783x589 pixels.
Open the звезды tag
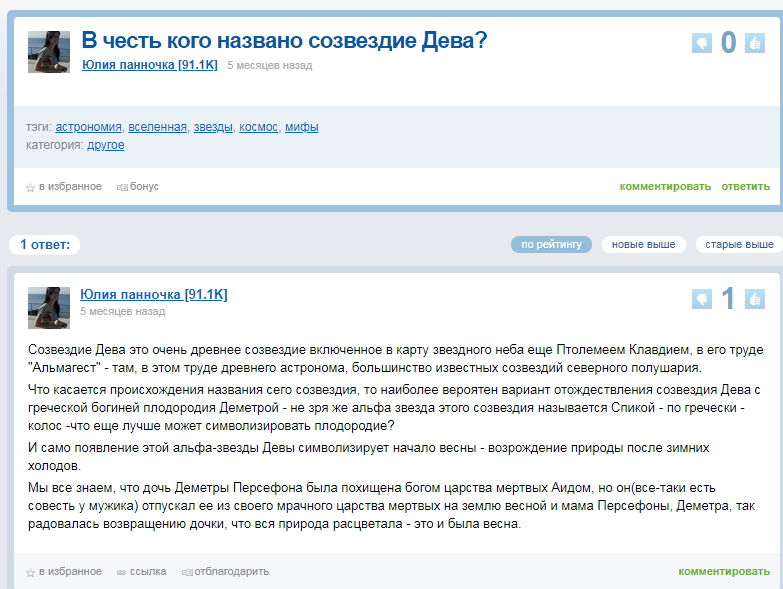213,127
